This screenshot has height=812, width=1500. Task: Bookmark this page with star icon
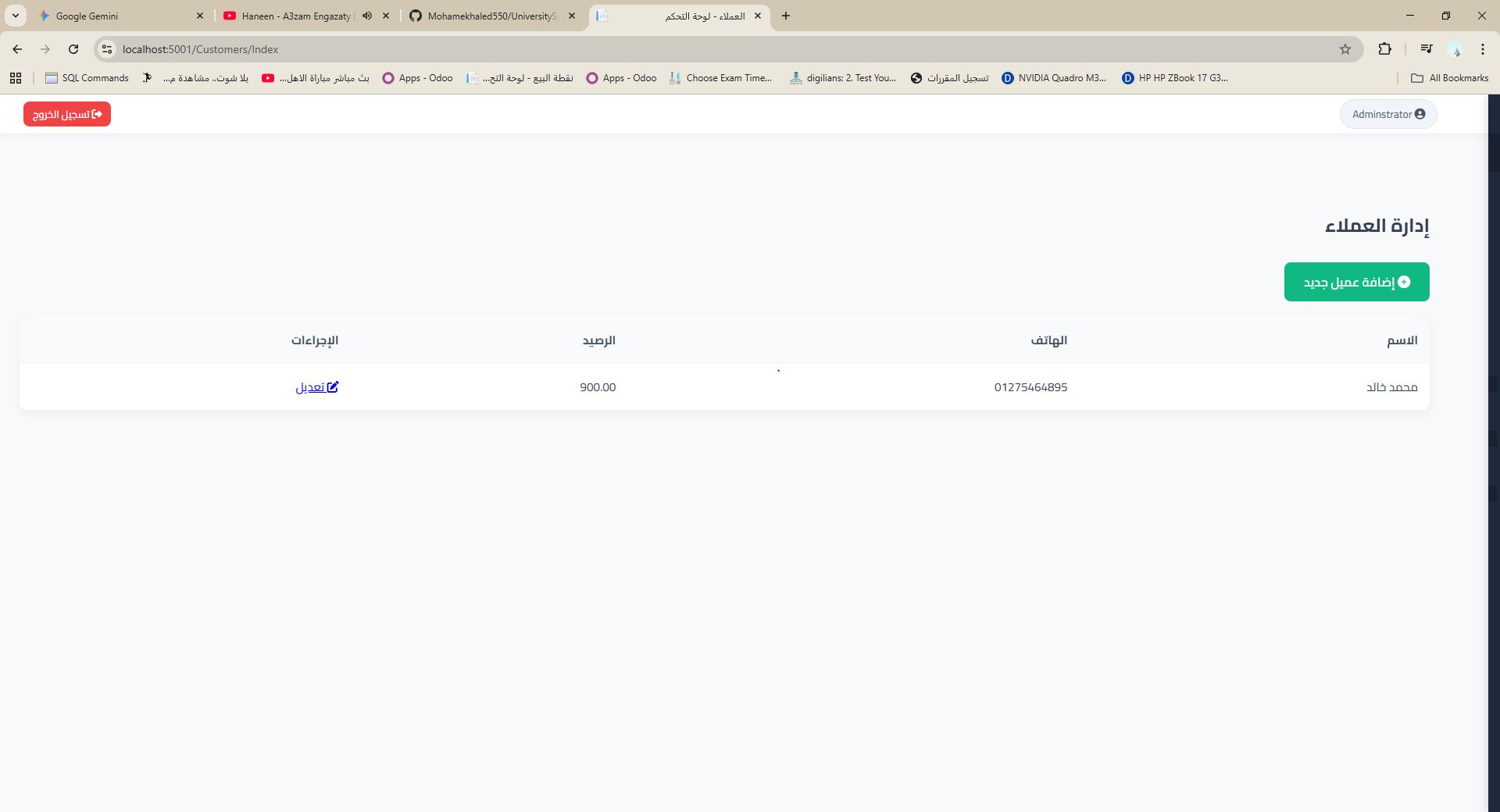[1345, 49]
